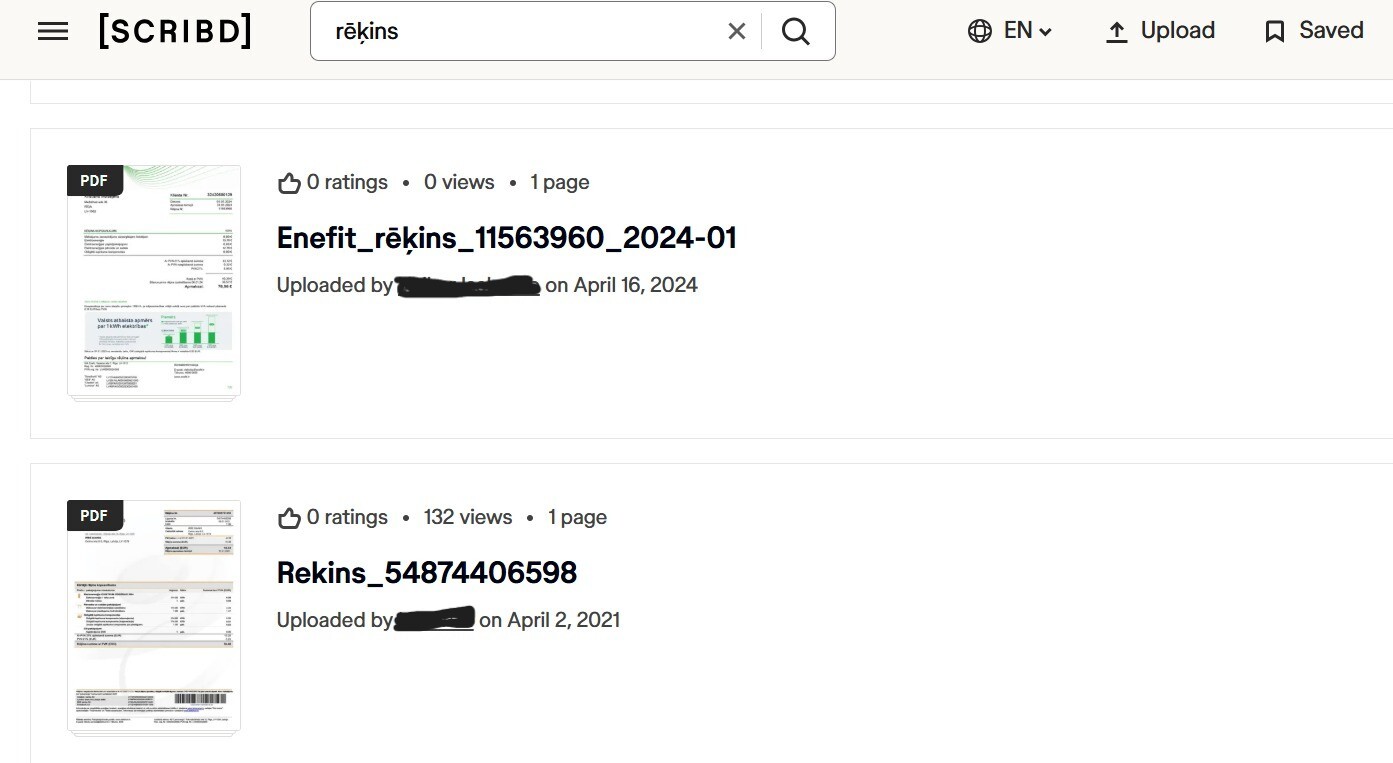The height and width of the screenshot is (763, 1393).
Task: Open the Saved documents list
Action: pyautogui.click(x=1314, y=31)
